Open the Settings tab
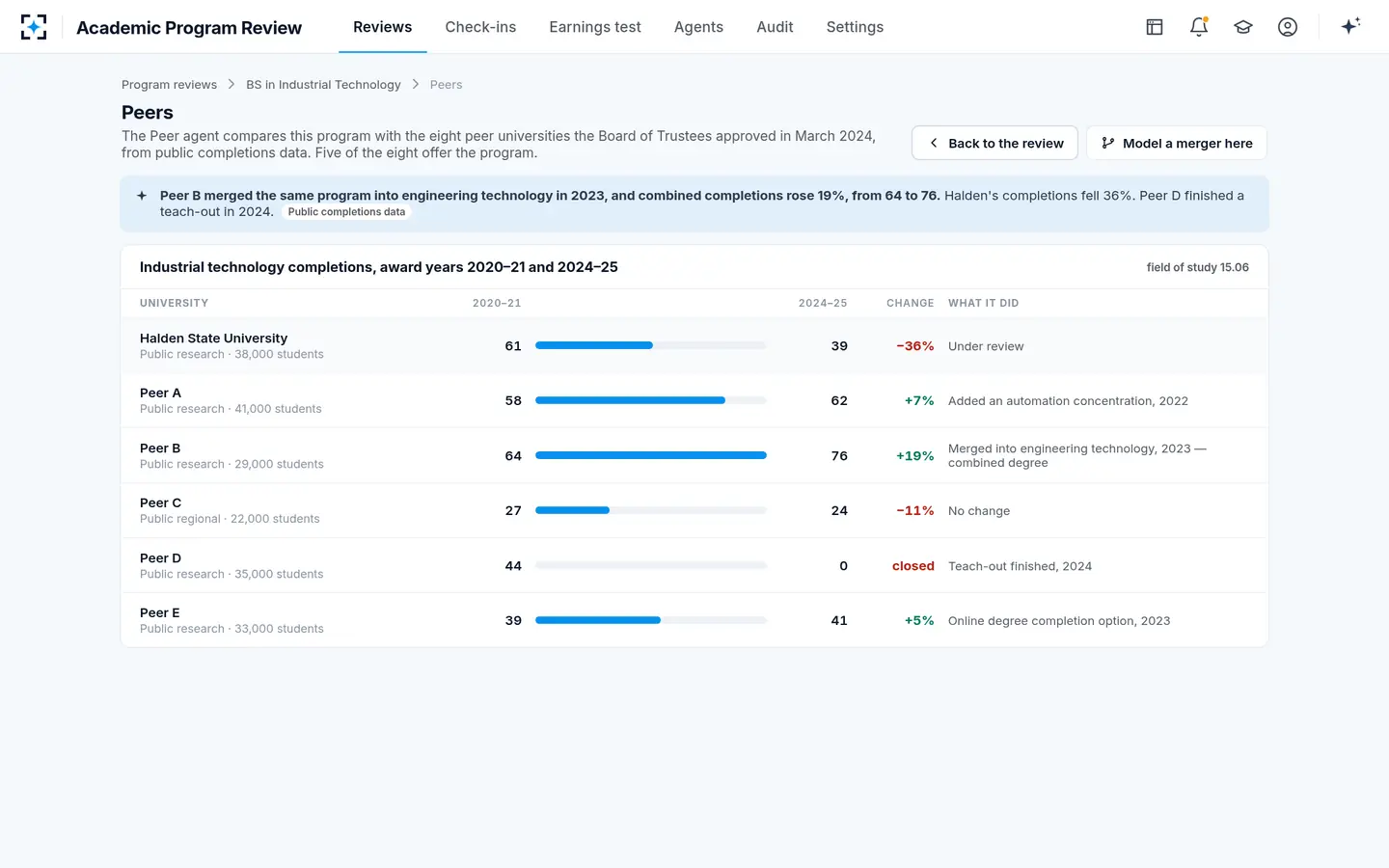 [x=855, y=27]
